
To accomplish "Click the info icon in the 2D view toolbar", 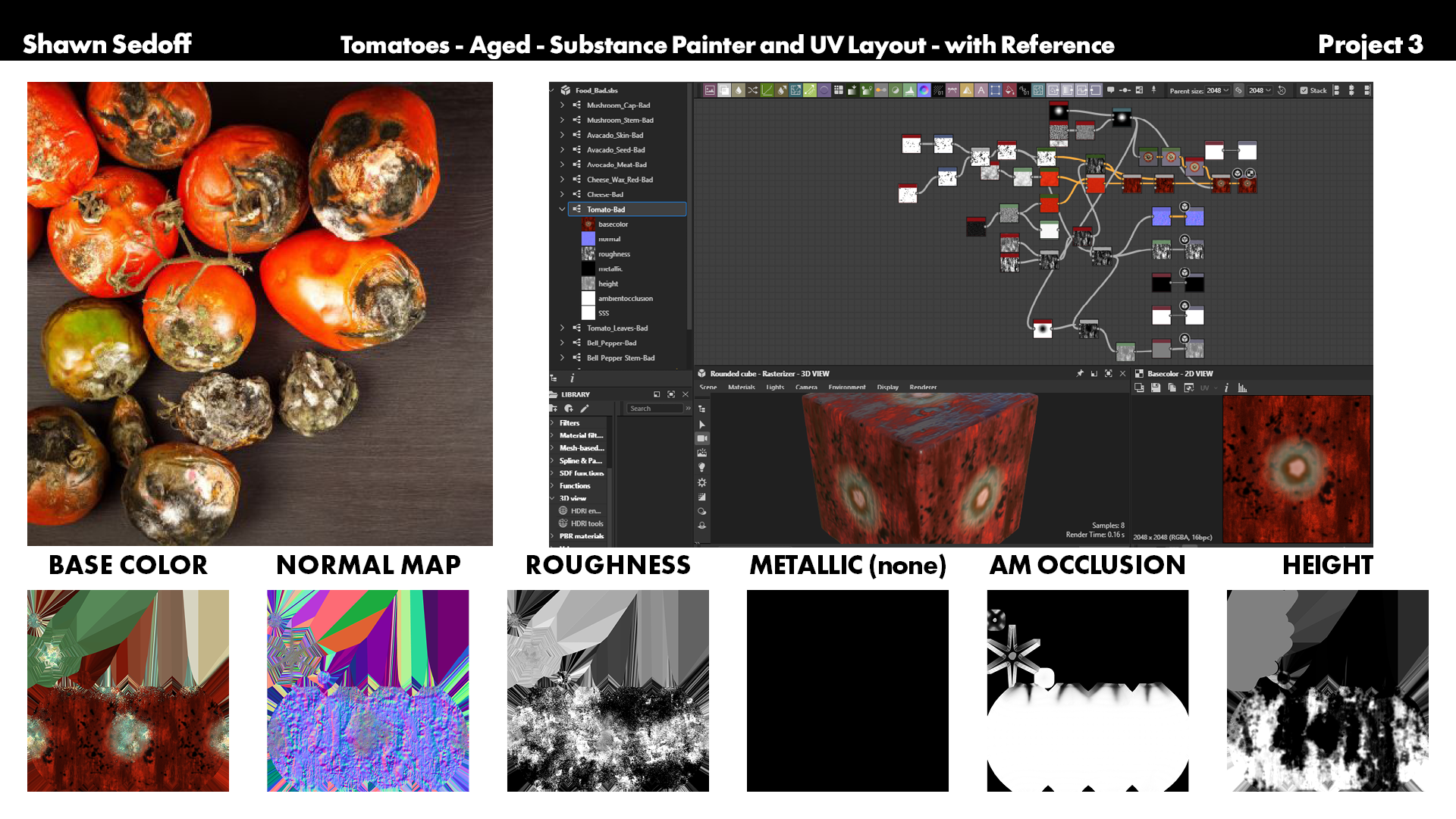I will pyautogui.click(x=1226, y=388).
